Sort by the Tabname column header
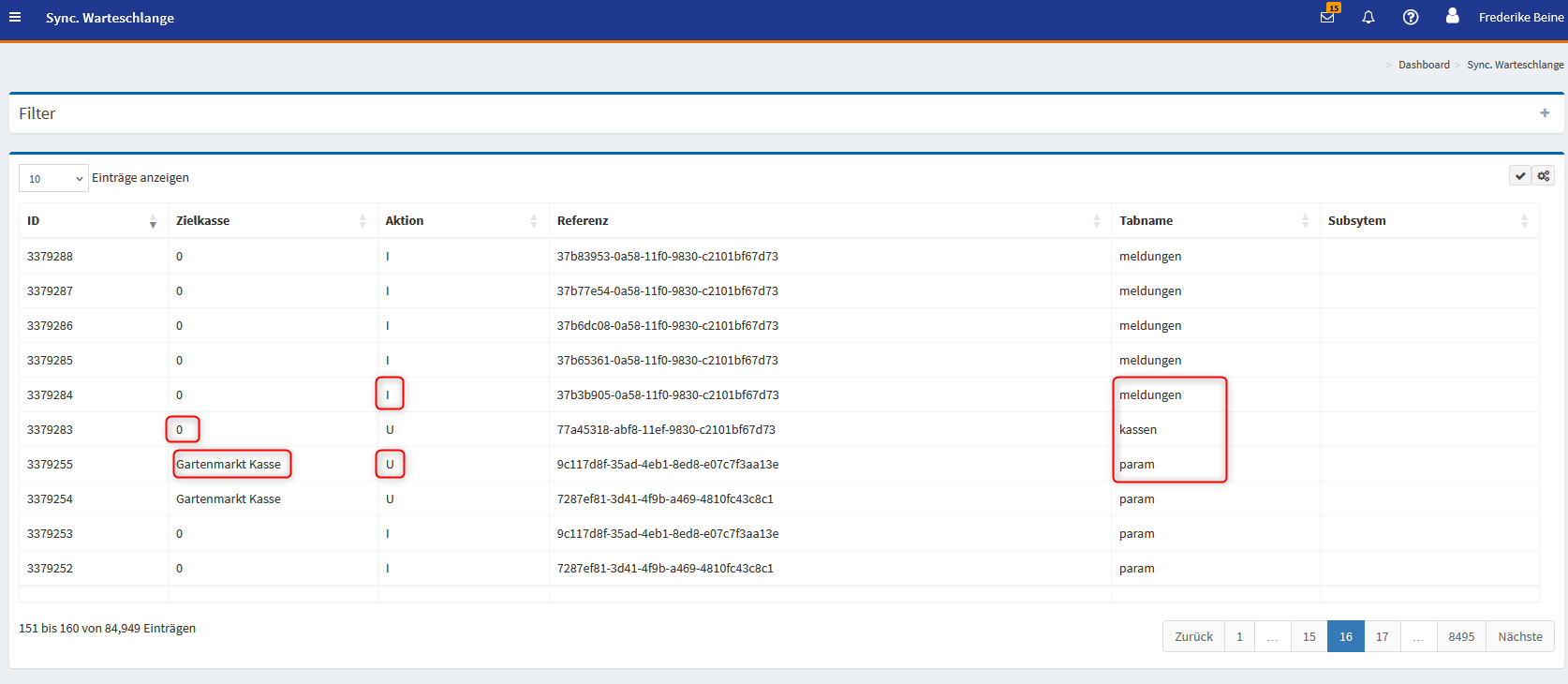 (x=1213, y=221)
